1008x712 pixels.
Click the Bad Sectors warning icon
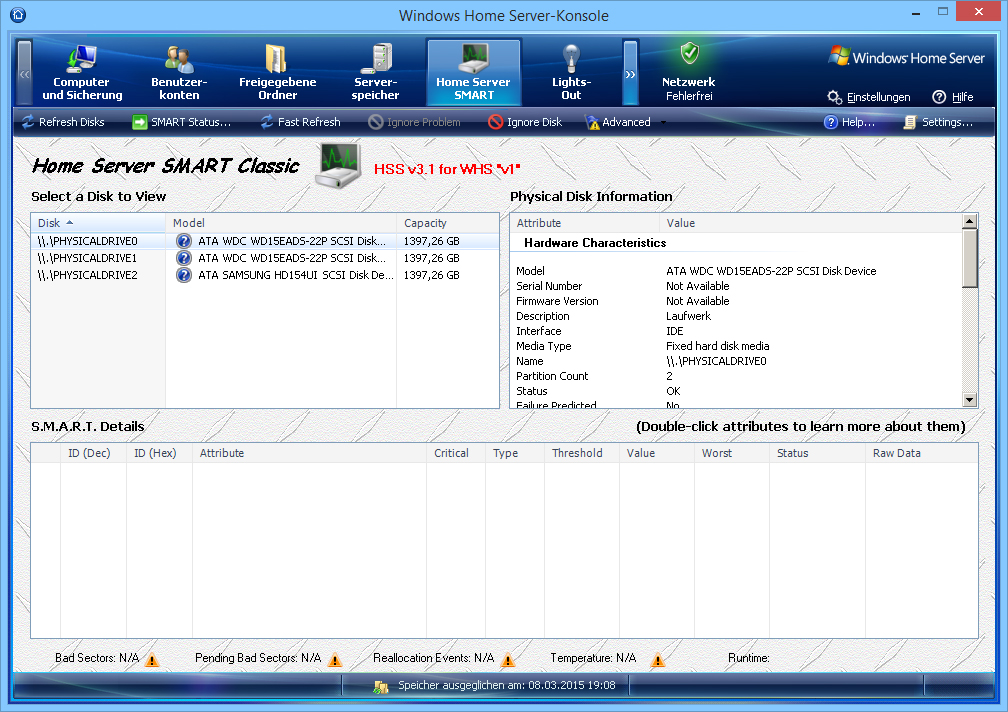pos(152,659)
